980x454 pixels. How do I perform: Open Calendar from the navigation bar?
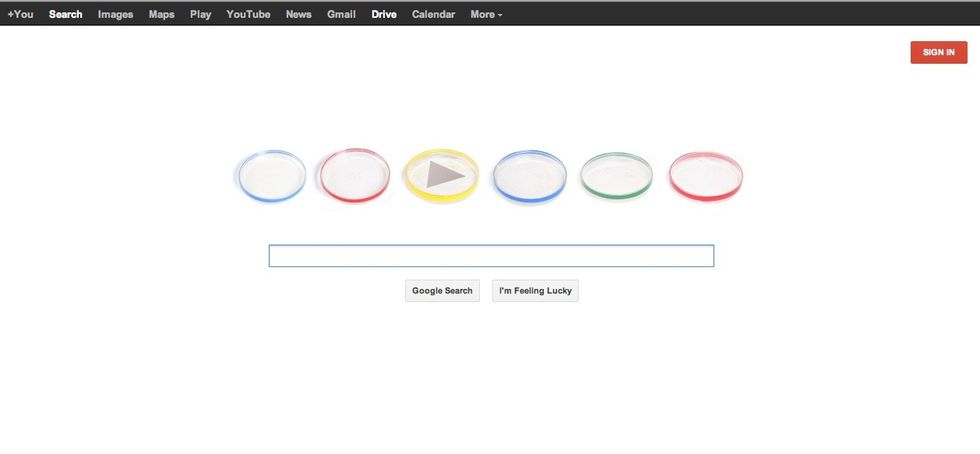433,14
